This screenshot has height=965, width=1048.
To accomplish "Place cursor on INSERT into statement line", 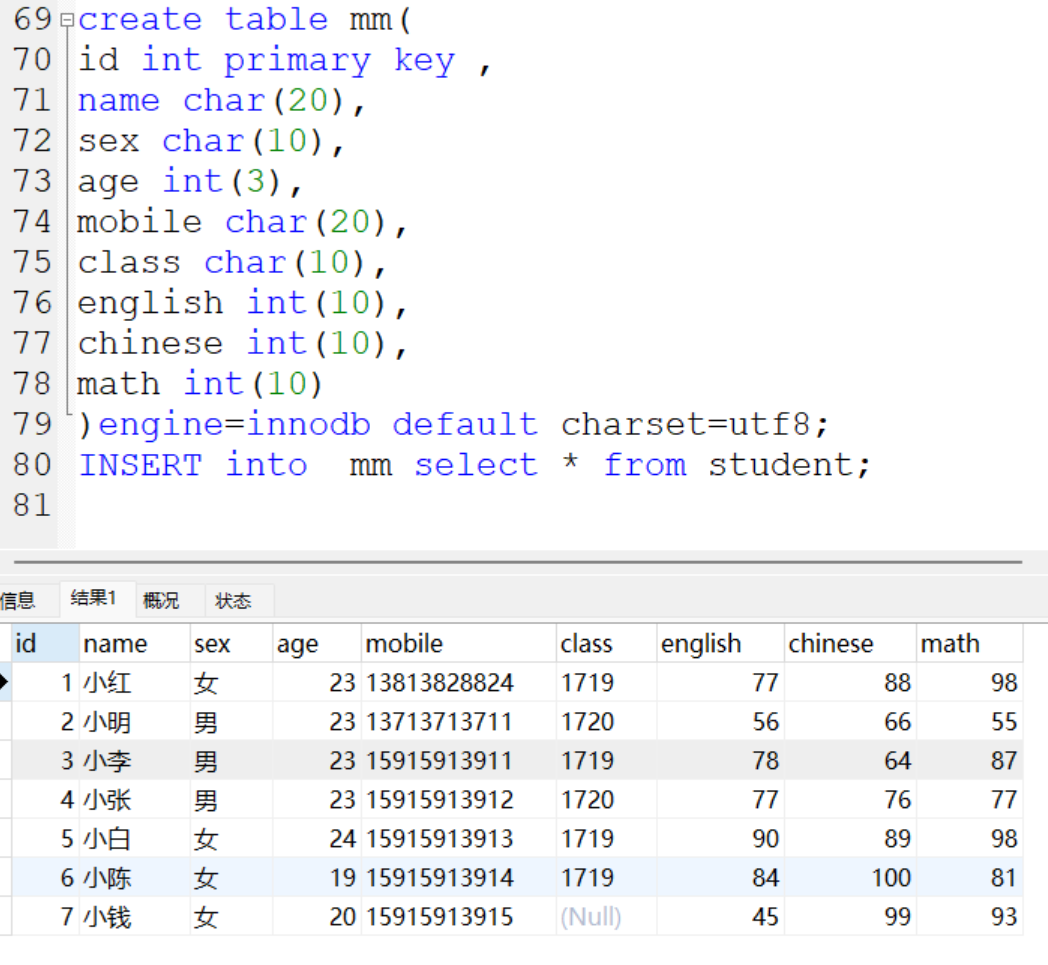I will (x=475, y=464).
